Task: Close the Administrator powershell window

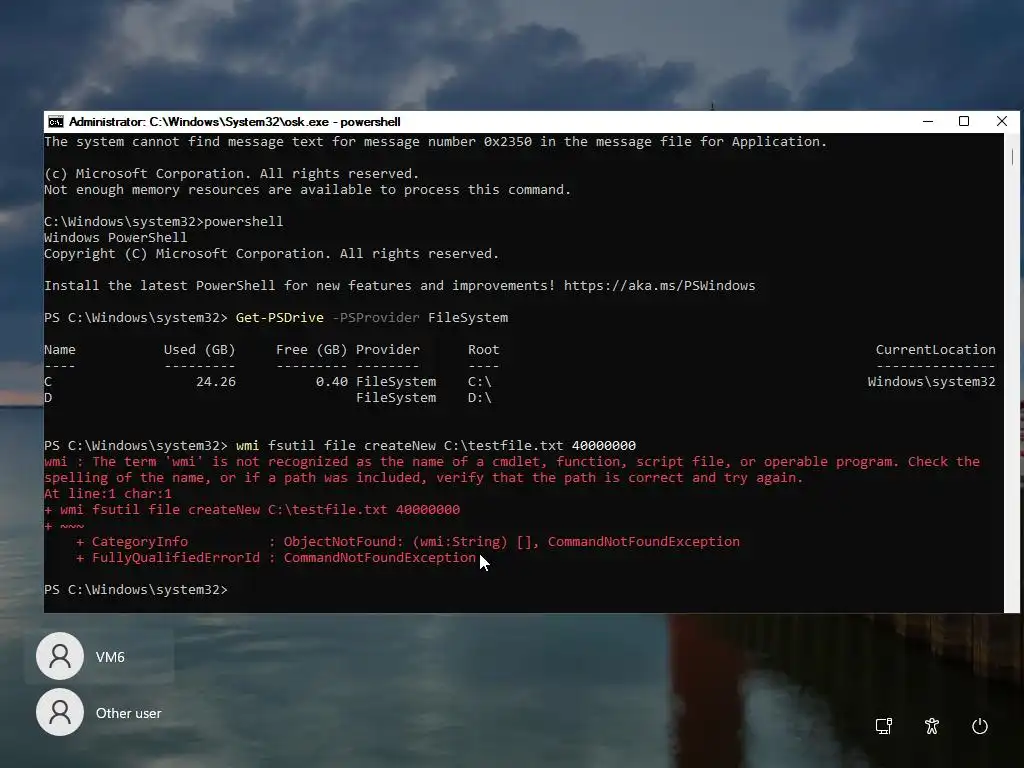Action: tap(1002, 121)
